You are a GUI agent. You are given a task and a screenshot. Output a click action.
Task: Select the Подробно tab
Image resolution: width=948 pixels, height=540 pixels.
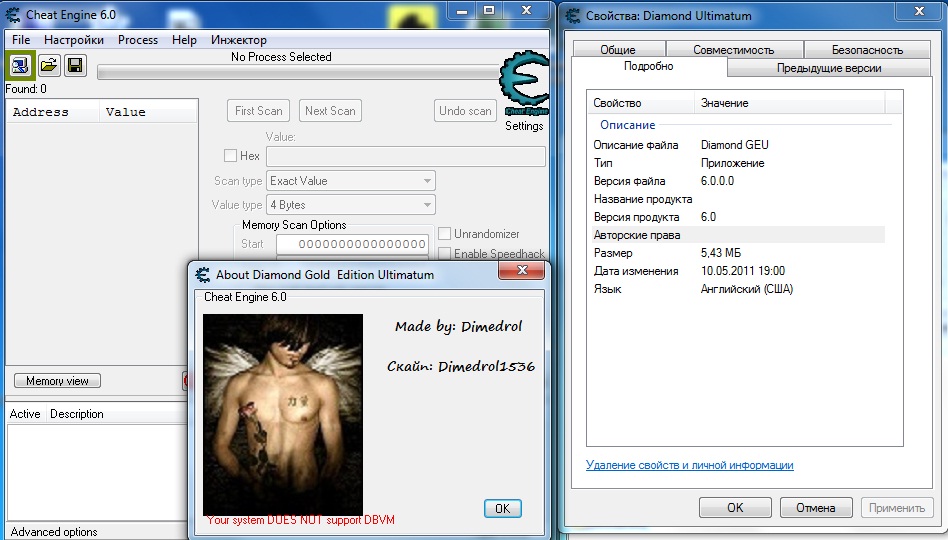[x=649, y=66]
